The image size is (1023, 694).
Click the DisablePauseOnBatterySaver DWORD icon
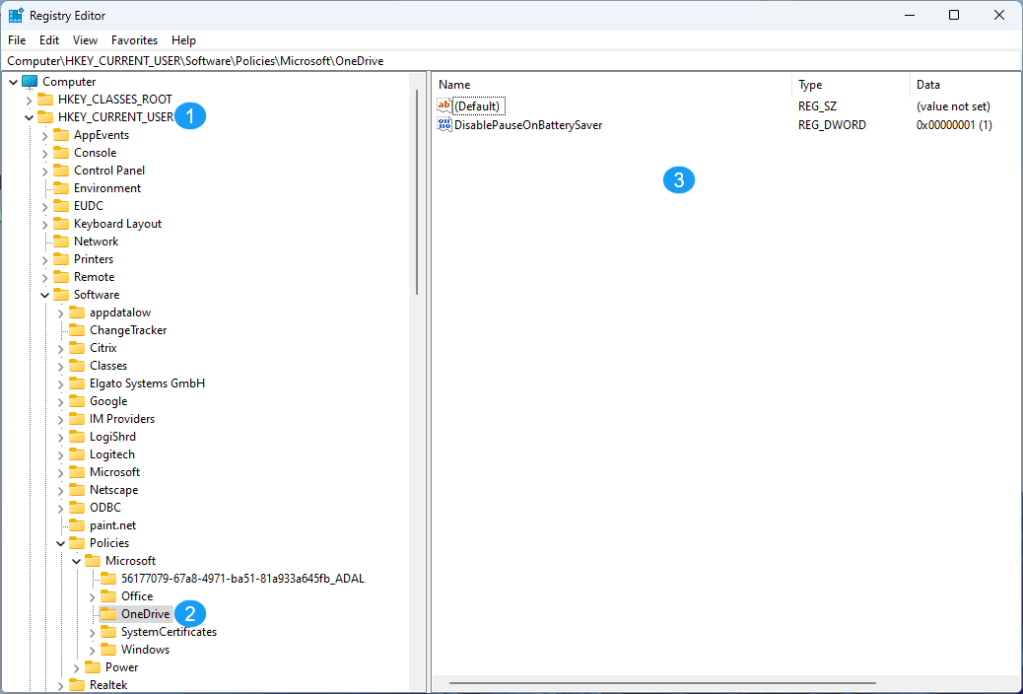tap(444, 124)
